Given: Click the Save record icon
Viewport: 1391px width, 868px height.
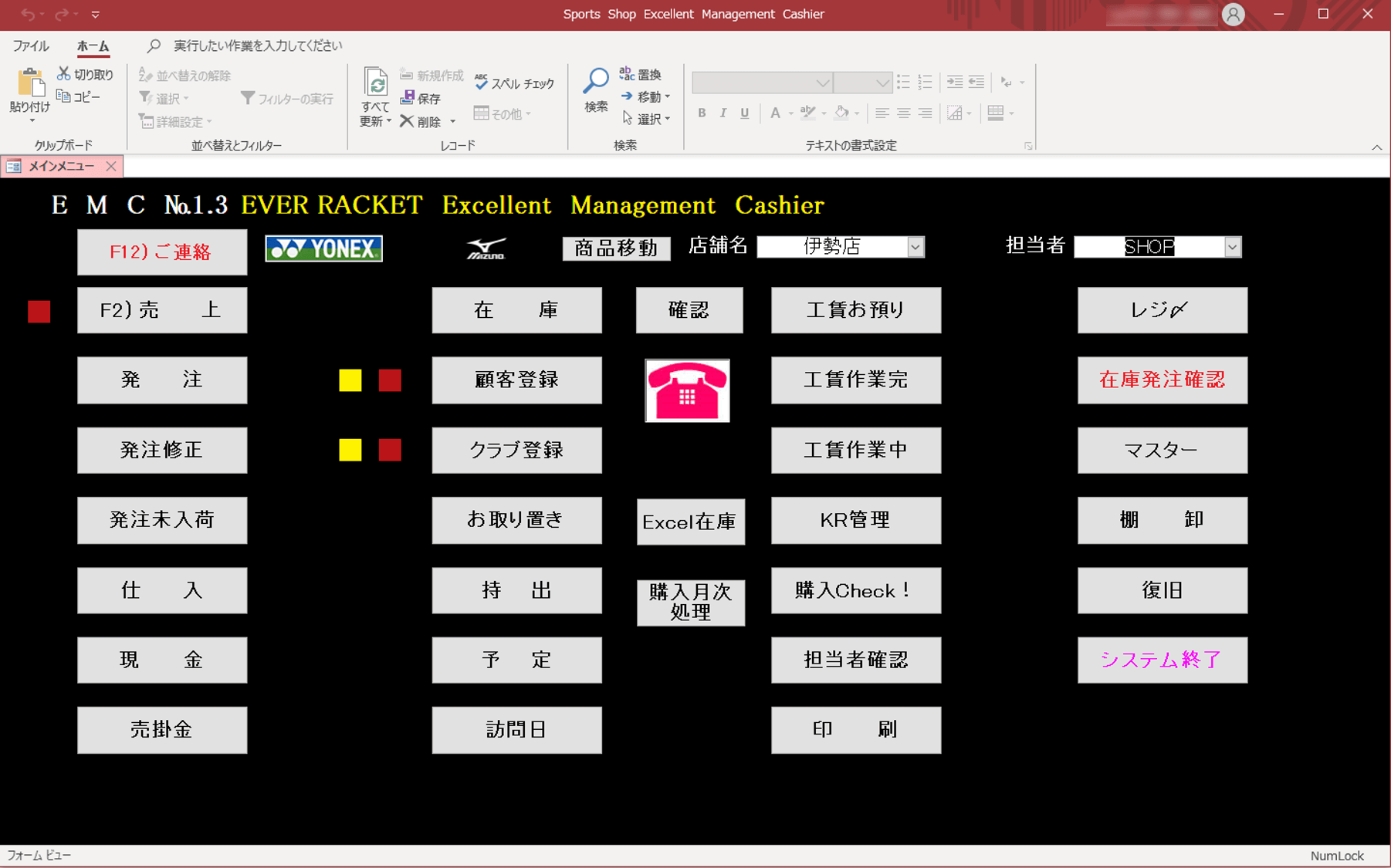Looking at the screenshot, I should coord(408,98).
